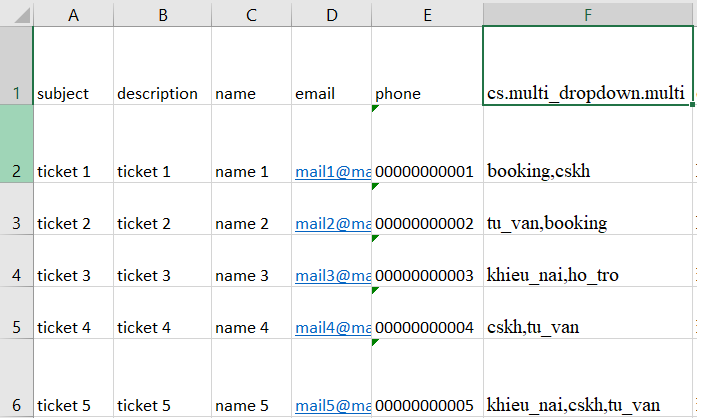The image size is (702, 418).
Task: Select highlighted column F header
Action: click(588, 13)
